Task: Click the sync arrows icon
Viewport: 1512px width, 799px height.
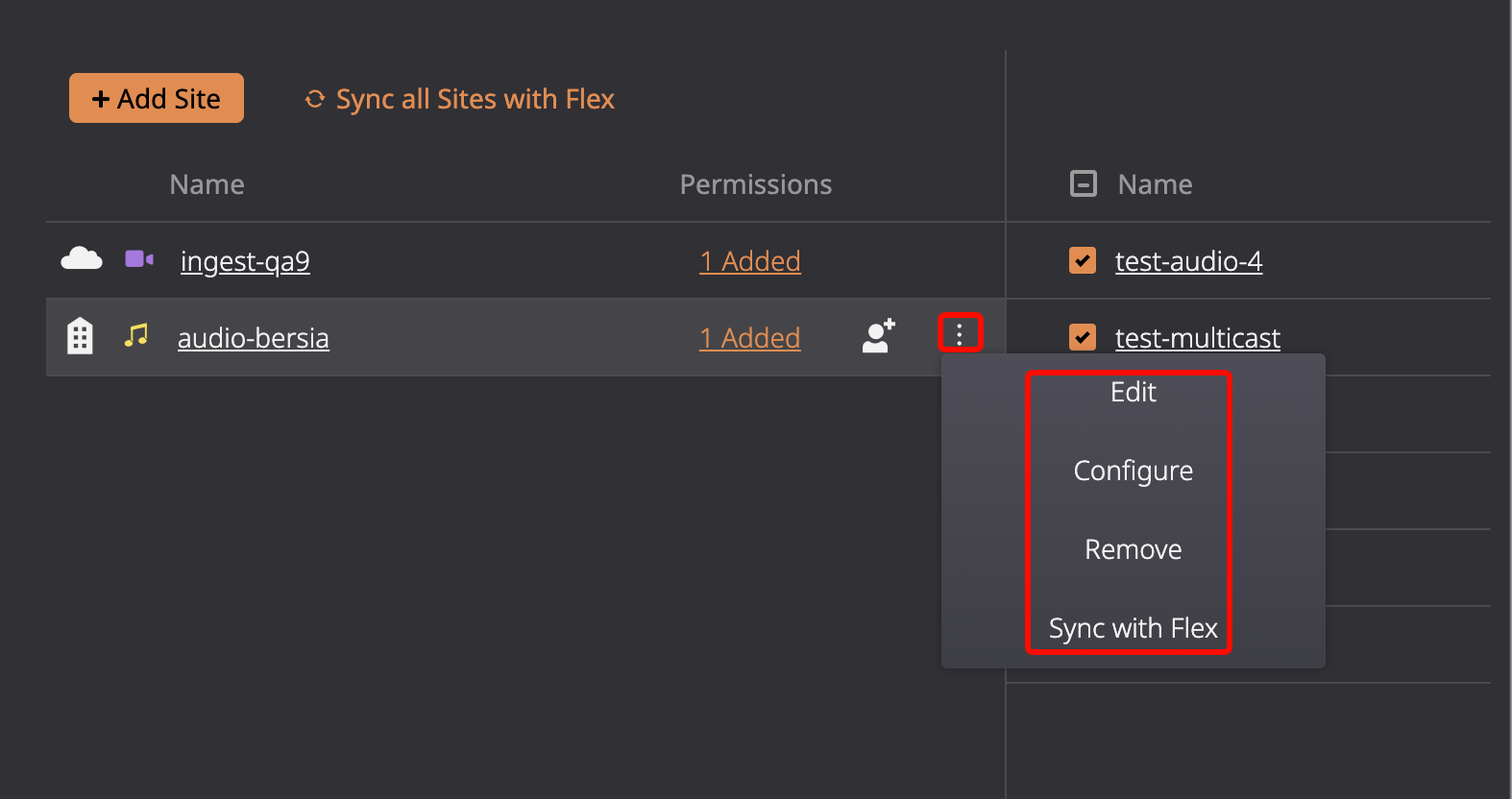Action: click(x=315, y=99)
